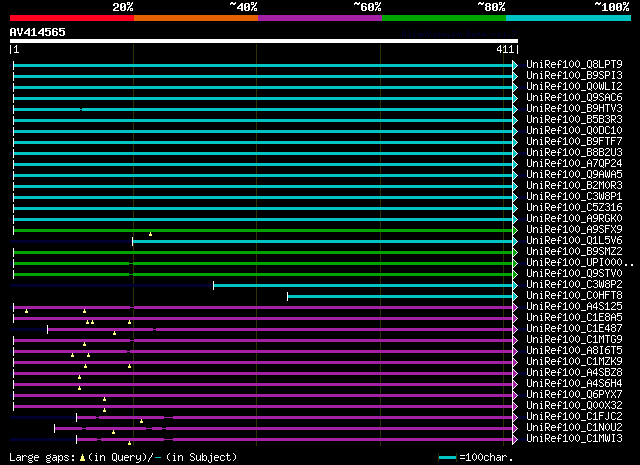The height and width of the screenshot is (465, 640).
Task: Click the green alignment bar for B9SMZ2
Action: (x=263, y=253)
